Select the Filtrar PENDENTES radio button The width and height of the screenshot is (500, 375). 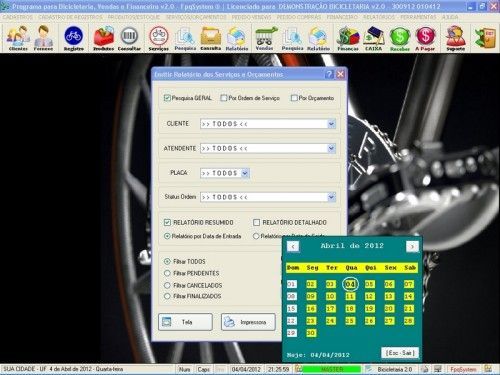(167, 273)
